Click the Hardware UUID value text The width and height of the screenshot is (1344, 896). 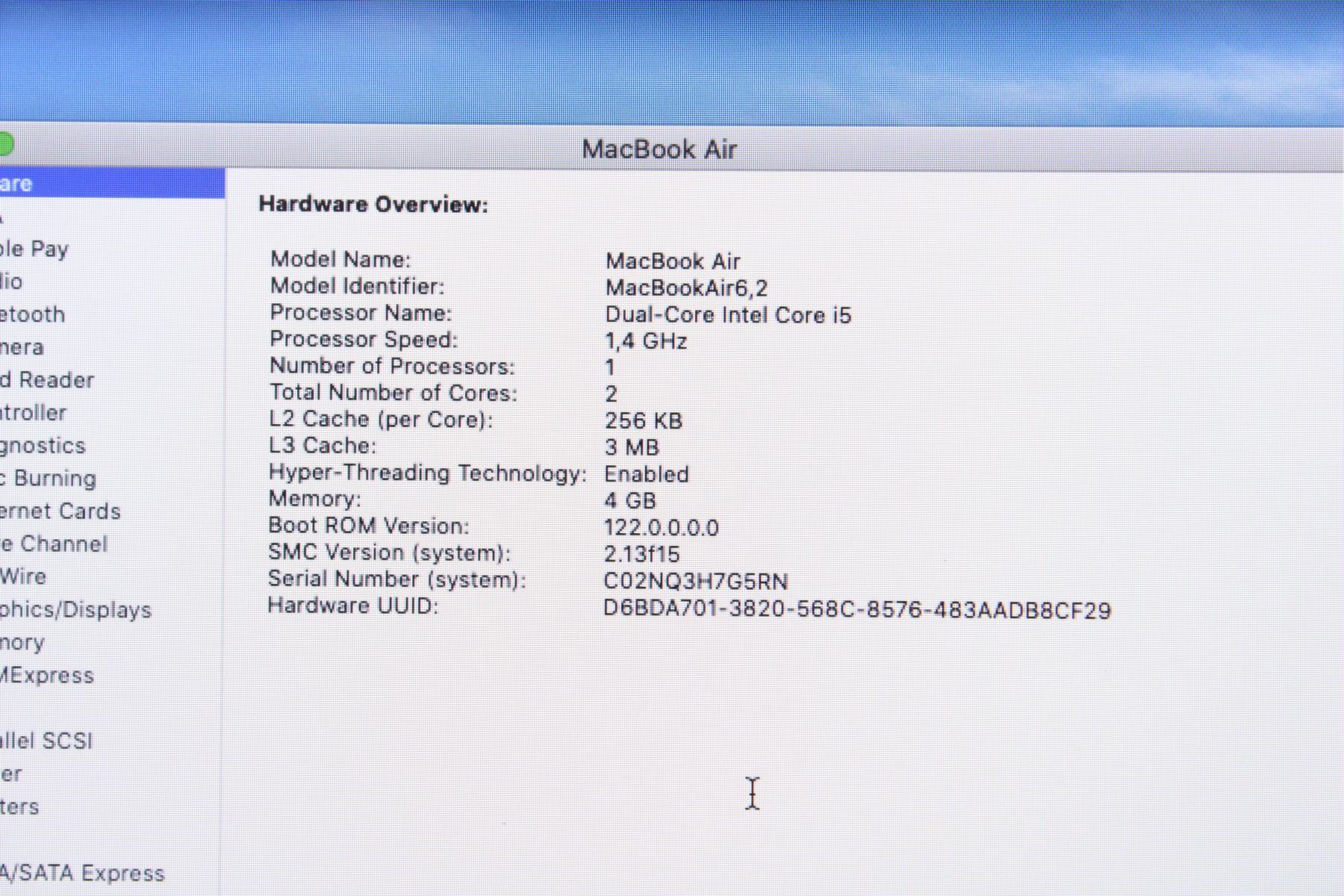(856, 610)
